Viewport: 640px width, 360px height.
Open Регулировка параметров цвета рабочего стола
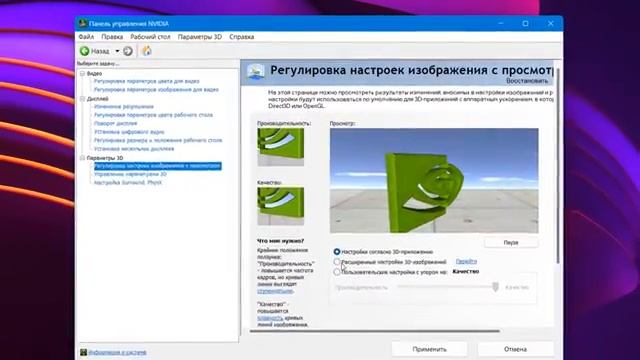(153, 115)
